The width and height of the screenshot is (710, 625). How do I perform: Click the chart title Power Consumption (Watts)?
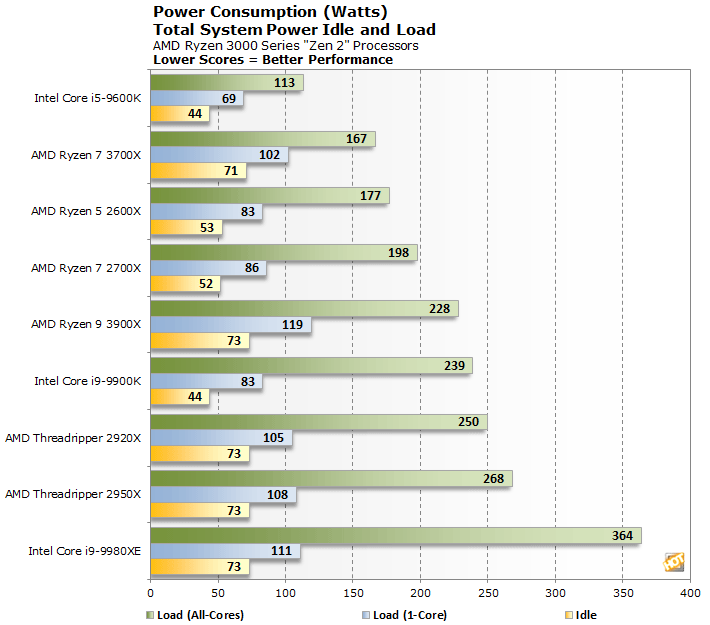(x=270, y=12)
